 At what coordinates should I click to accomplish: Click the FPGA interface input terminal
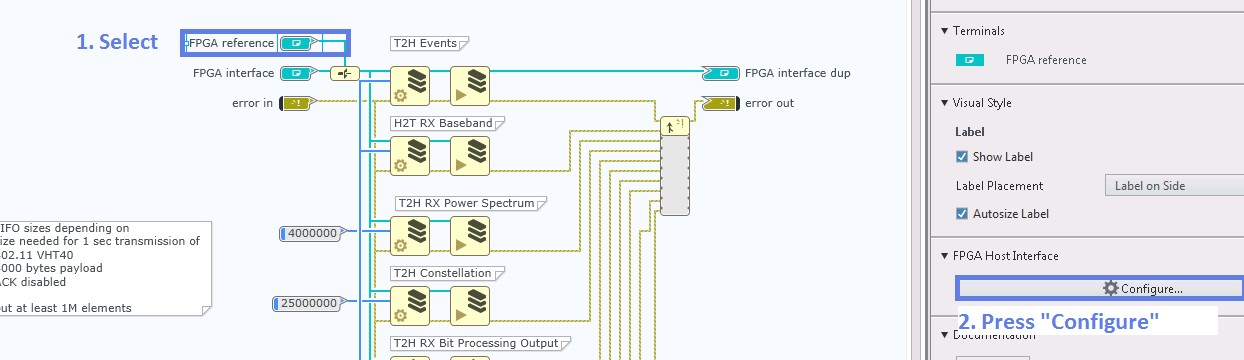tap(296, 73)
